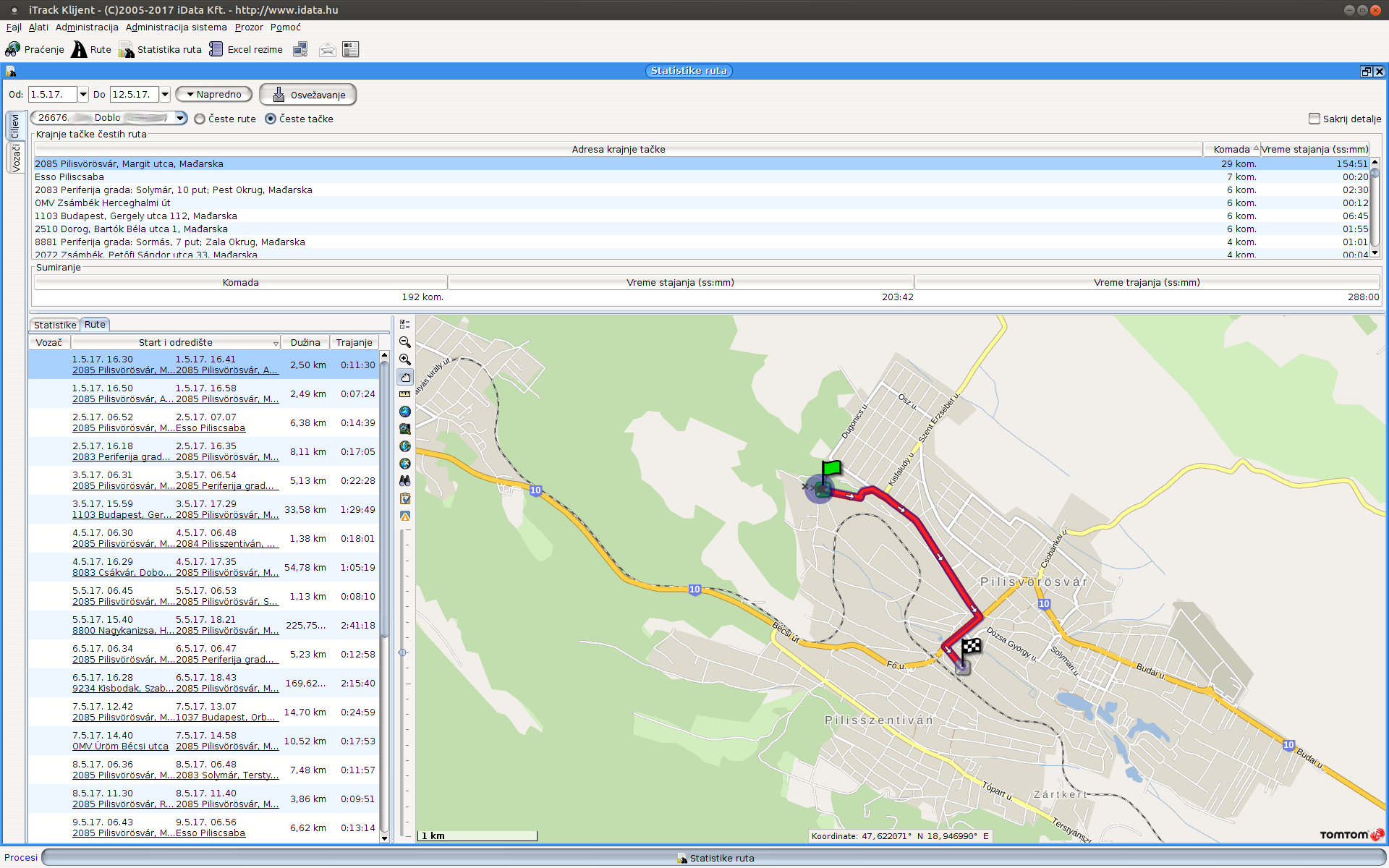Expand the Do date dropdown
The height and width of the screenshot is (868, 1389).
coord(165,95)
